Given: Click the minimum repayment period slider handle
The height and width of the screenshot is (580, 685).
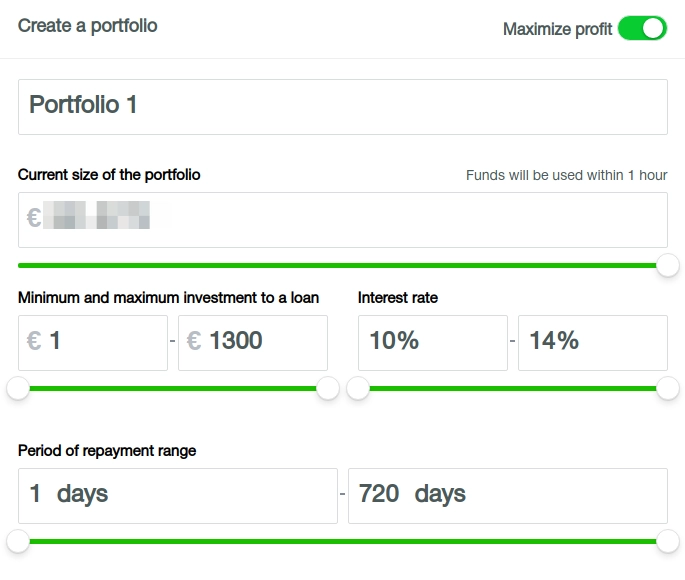Looking at the screenshot, I should 18,542.
